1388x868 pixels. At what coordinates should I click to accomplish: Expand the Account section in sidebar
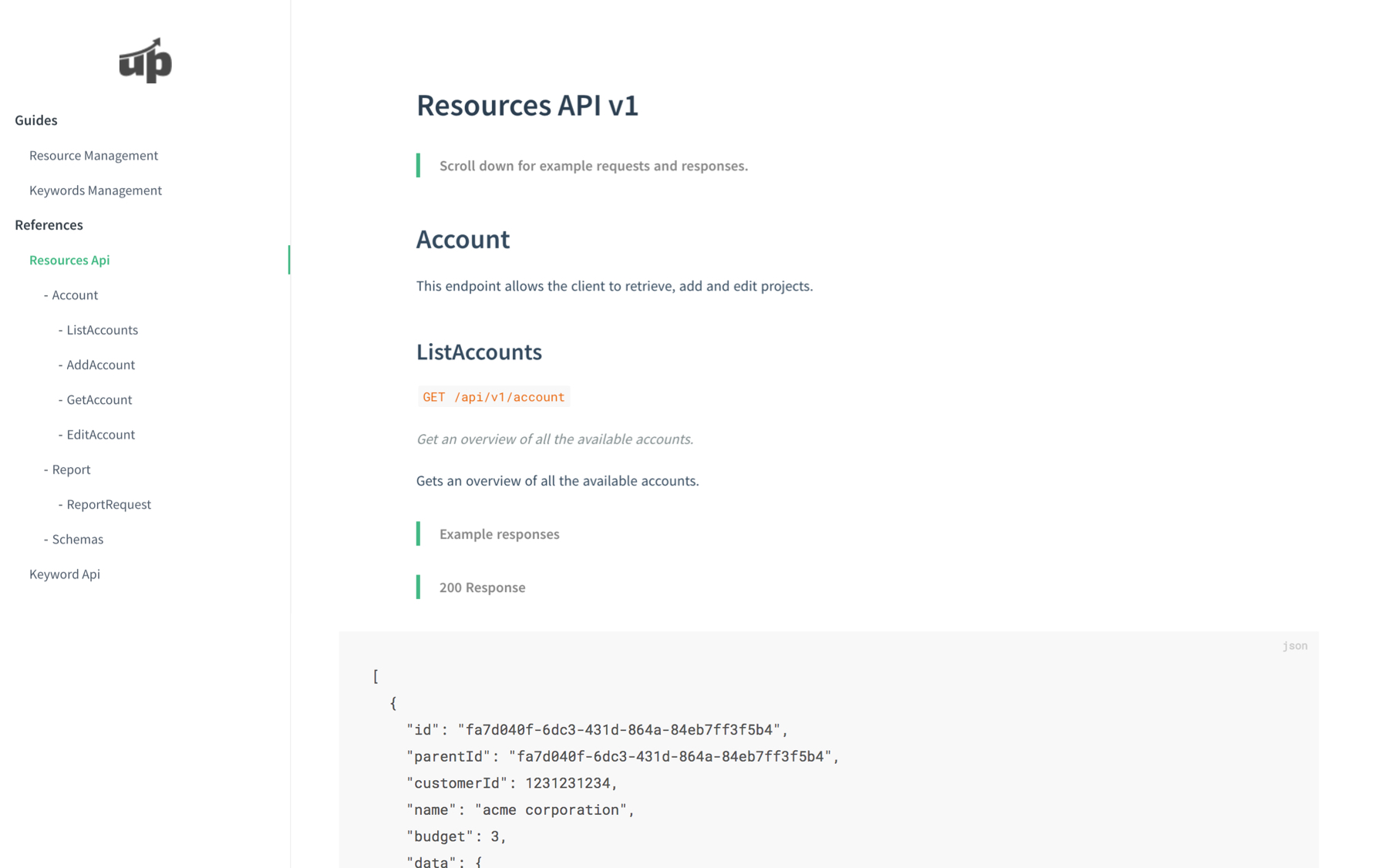point(73,294)
